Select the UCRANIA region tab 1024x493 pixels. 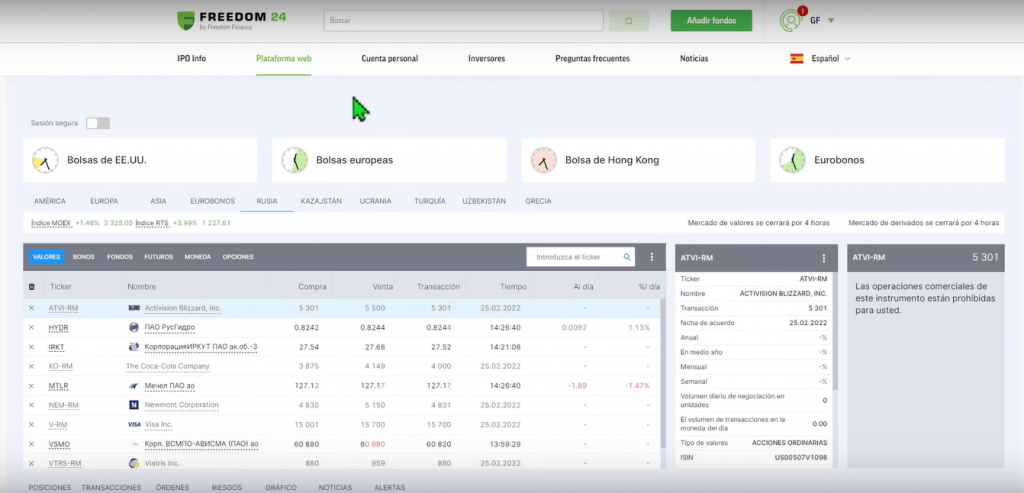click(376, 201)
